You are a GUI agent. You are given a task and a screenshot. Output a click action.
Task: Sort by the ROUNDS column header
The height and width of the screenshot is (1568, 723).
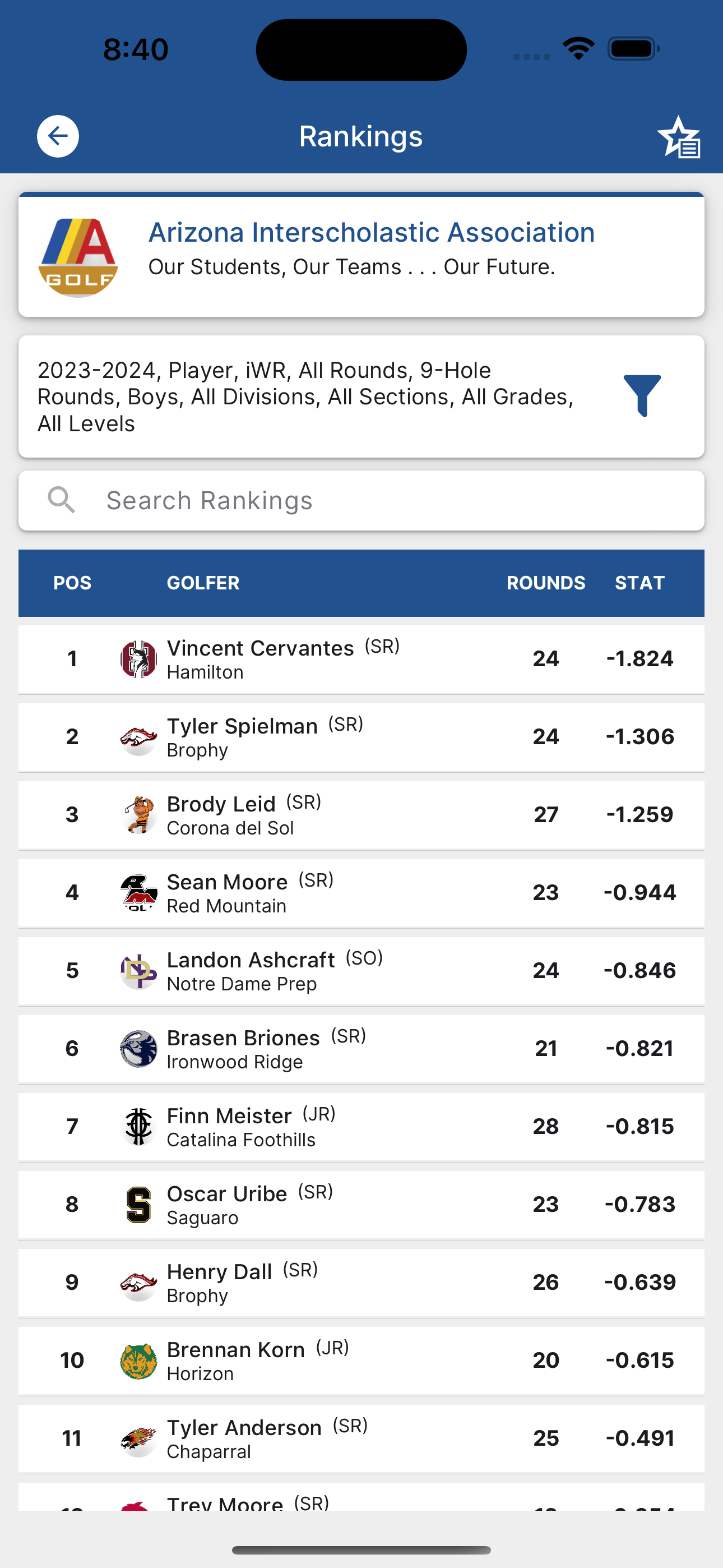point(546,583)
